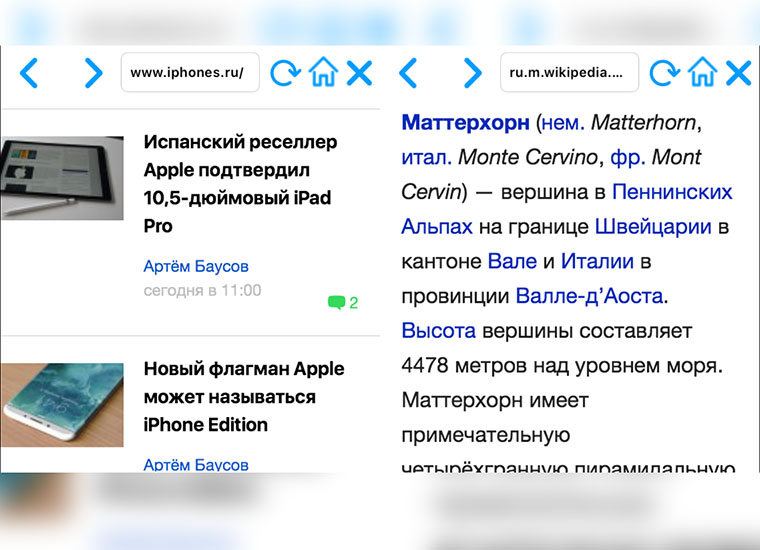760x550 pixels.
Task: Open the green comments counter icon
Action: [337, 302]
